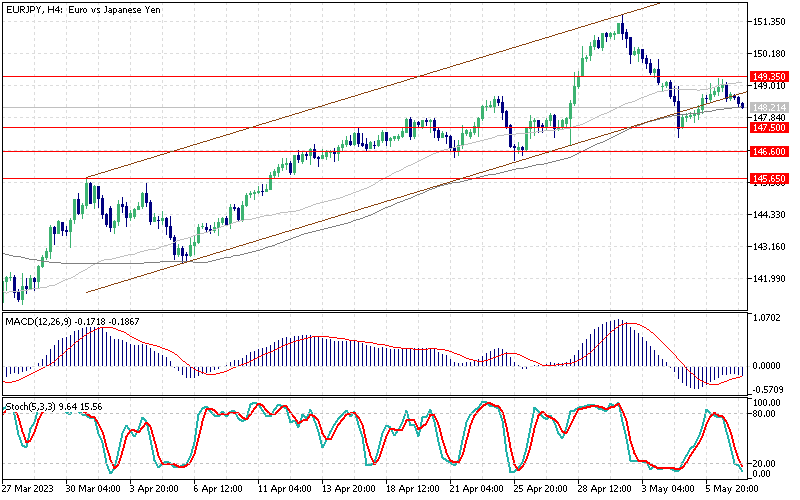
Task: Select the 149.350 red price level label
Action: tap(769, 77)
